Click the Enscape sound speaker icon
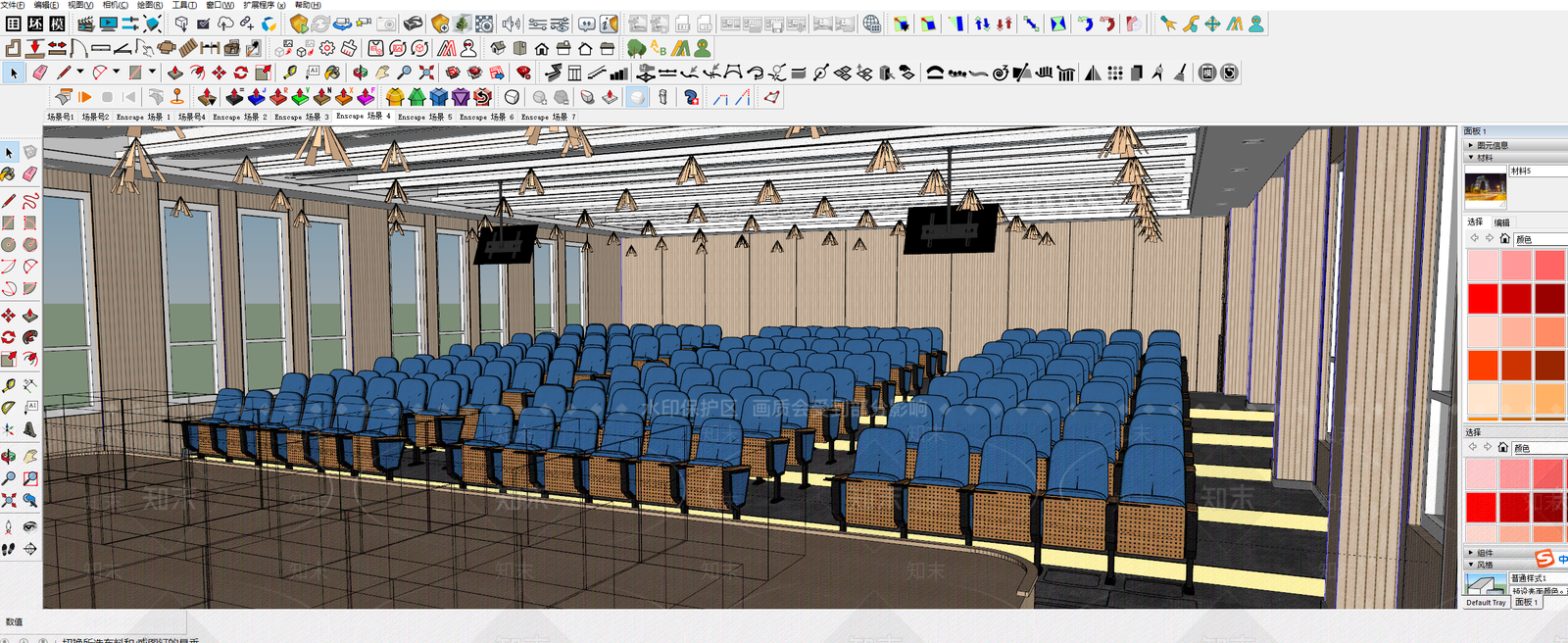 click(511, 24)
